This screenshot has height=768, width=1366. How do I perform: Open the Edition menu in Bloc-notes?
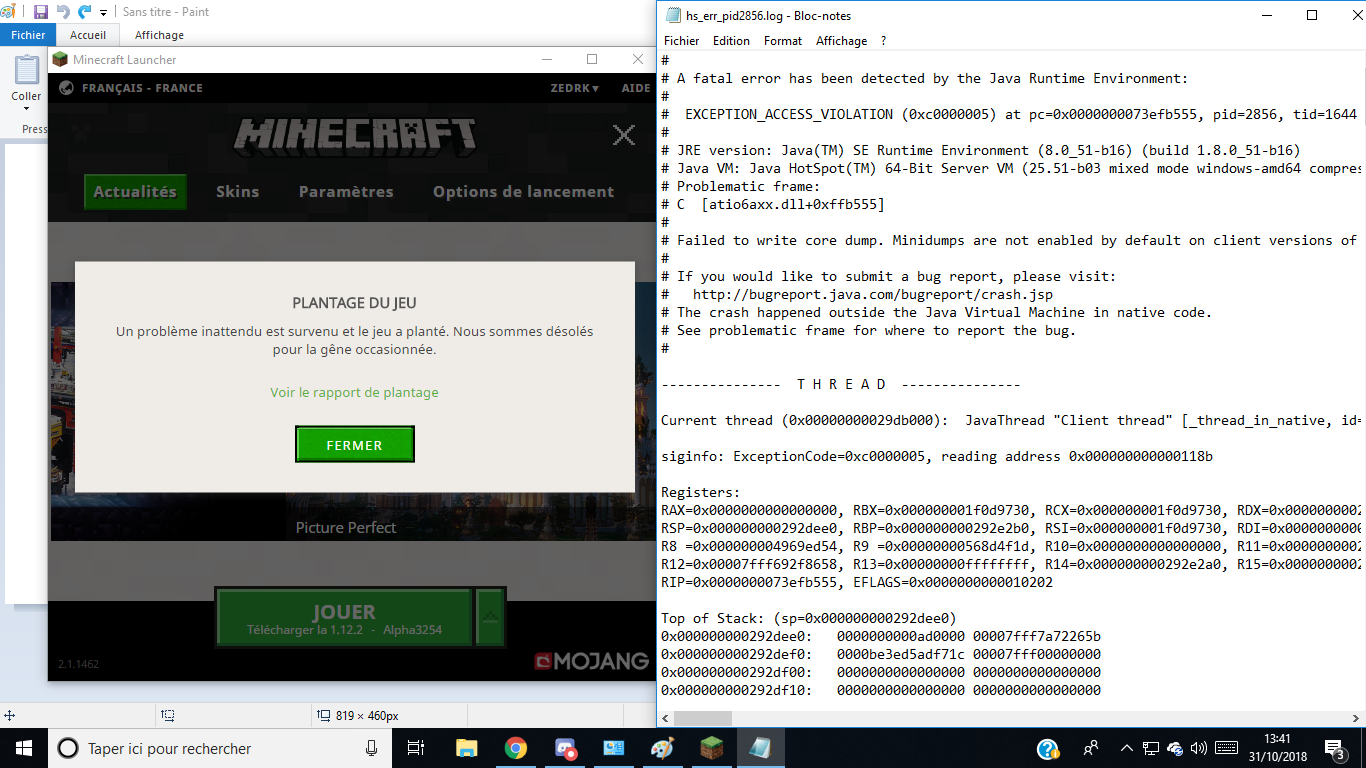click(731, 41)
